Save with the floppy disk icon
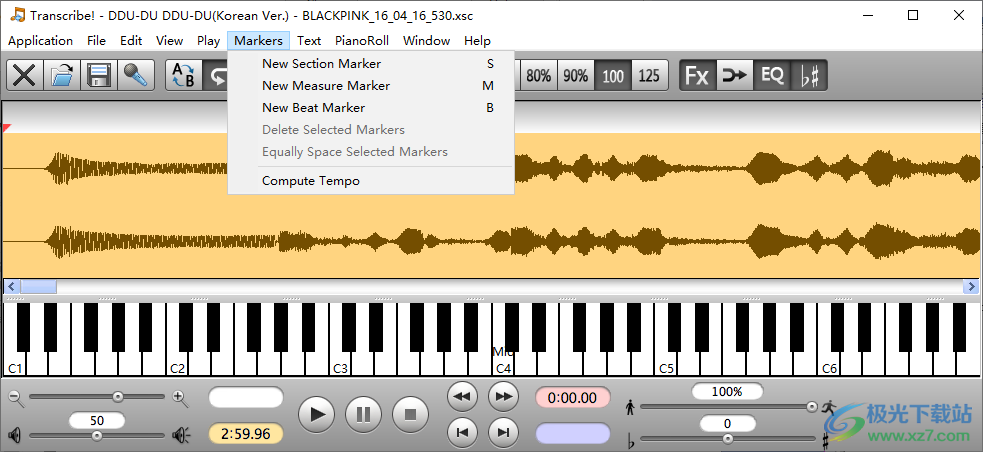 pyautogui.click(x=98, y=76)
